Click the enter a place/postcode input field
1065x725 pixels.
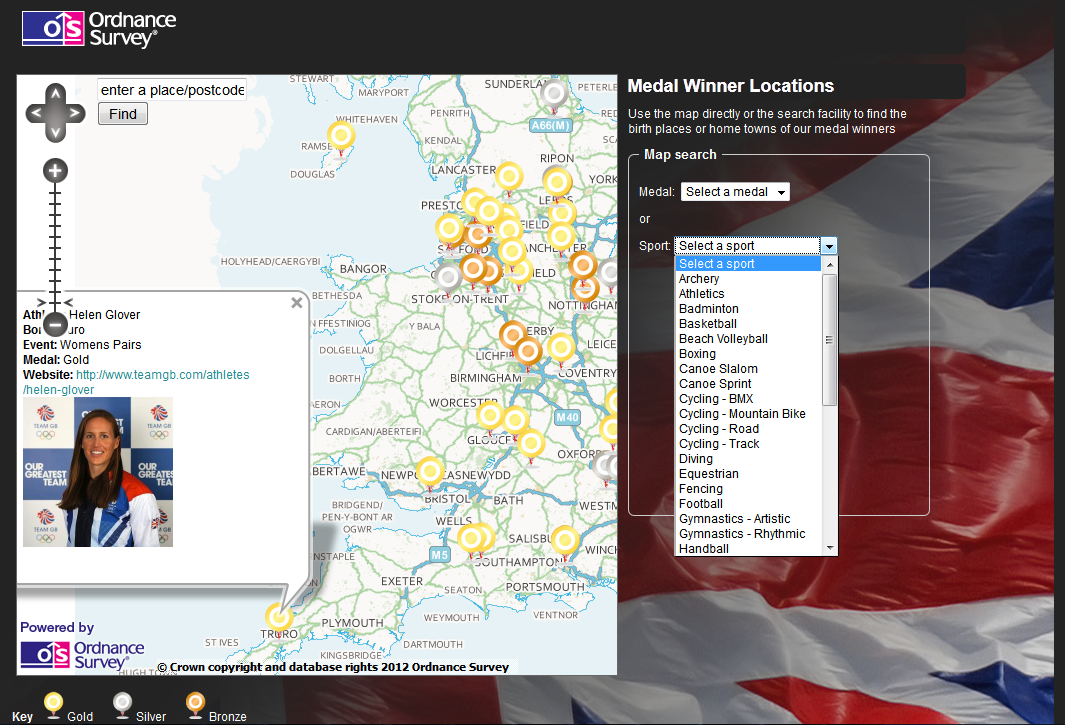[171, 89]
